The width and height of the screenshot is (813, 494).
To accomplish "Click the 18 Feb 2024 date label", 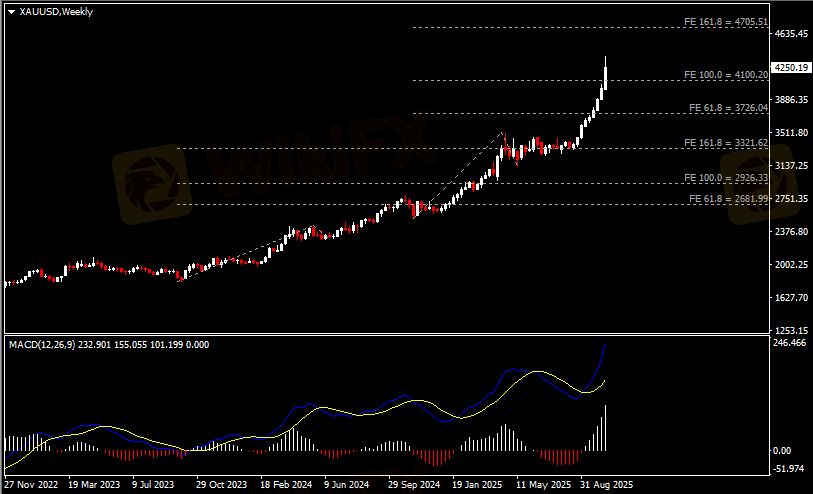I will click(x=286, y=485).
